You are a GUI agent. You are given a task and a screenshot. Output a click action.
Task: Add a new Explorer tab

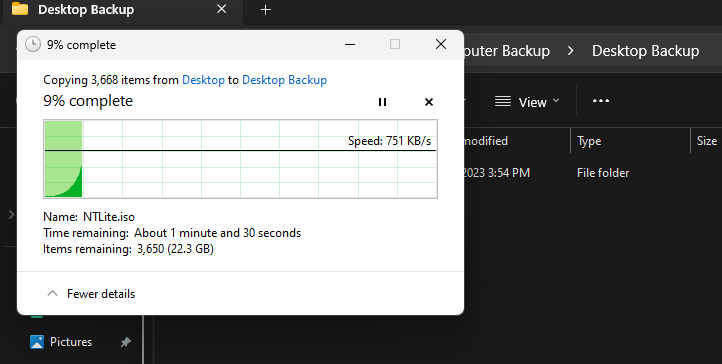(x=265, y=10)
